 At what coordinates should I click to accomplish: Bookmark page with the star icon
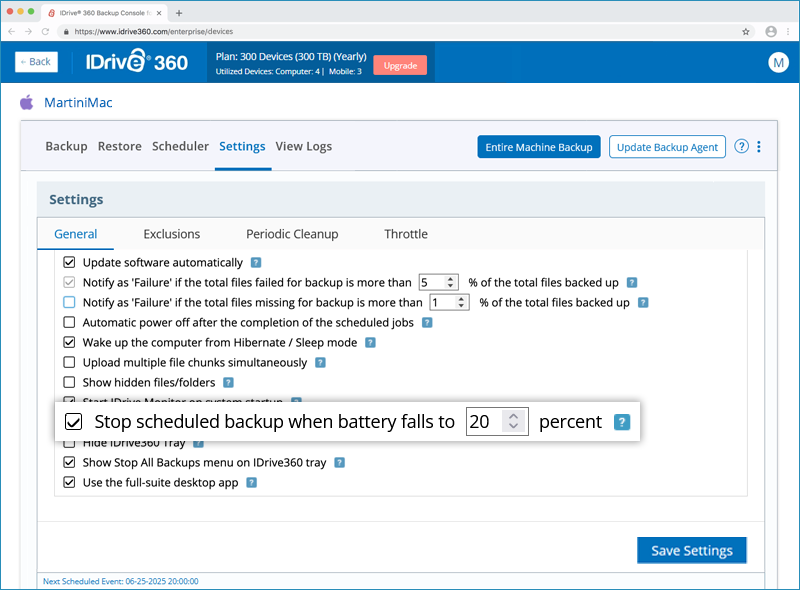click(745, 32)
